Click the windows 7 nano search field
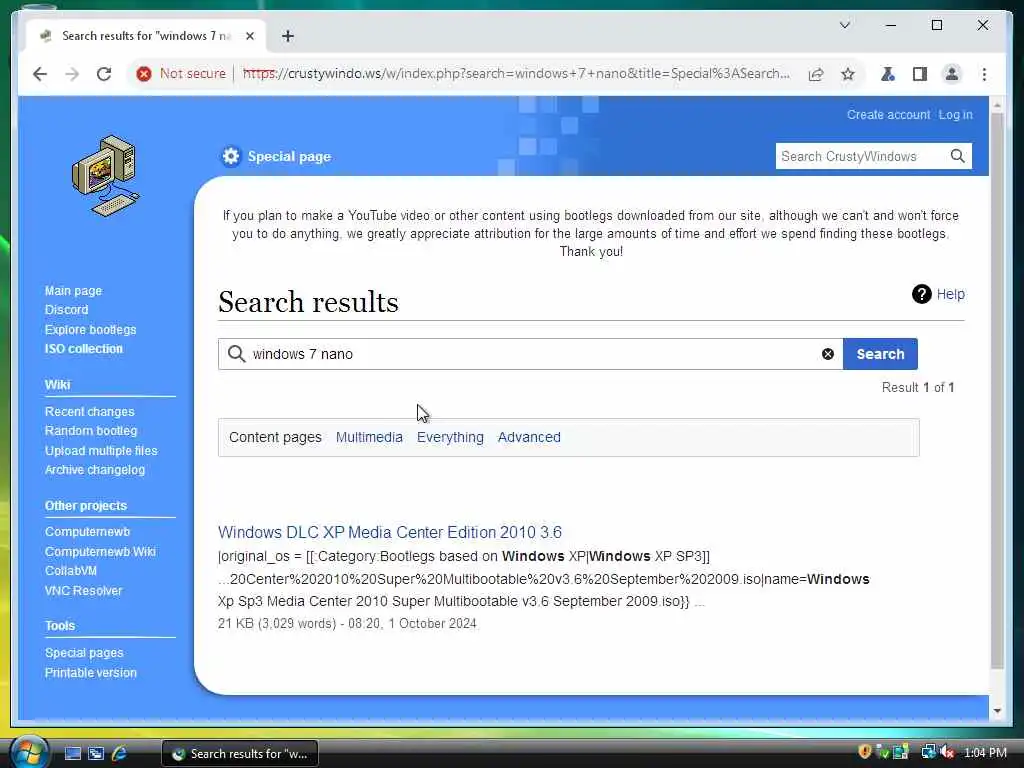 (530, 354)
